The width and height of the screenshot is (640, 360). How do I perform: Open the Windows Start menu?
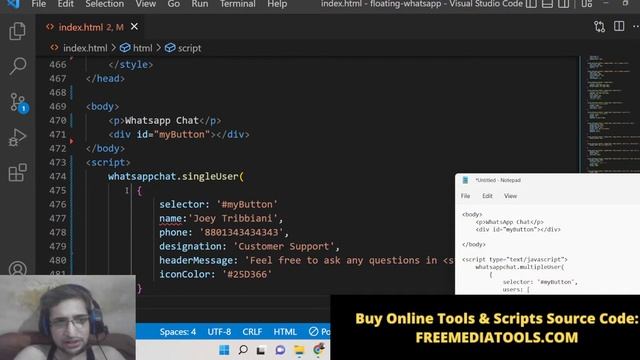pyautogui.click(x=224, y=350)
